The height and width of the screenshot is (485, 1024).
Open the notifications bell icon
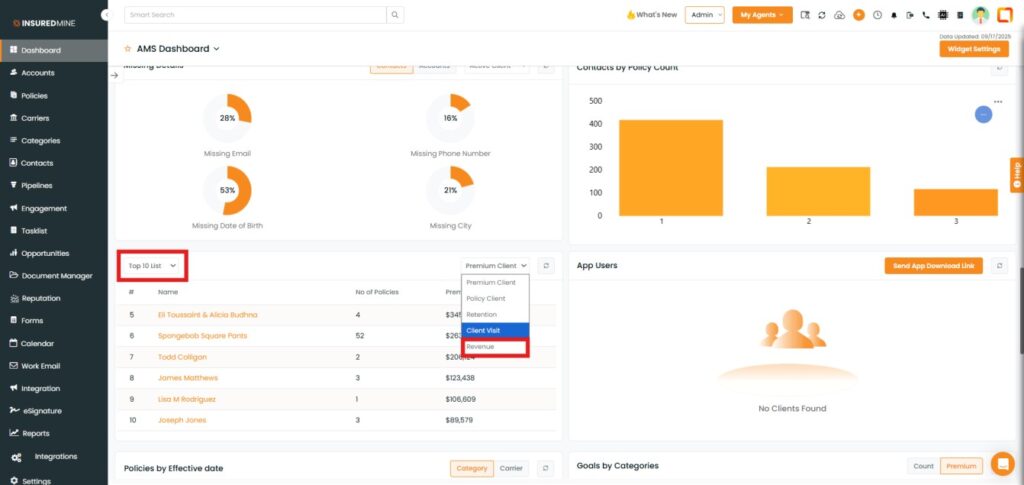pos(893,15)
